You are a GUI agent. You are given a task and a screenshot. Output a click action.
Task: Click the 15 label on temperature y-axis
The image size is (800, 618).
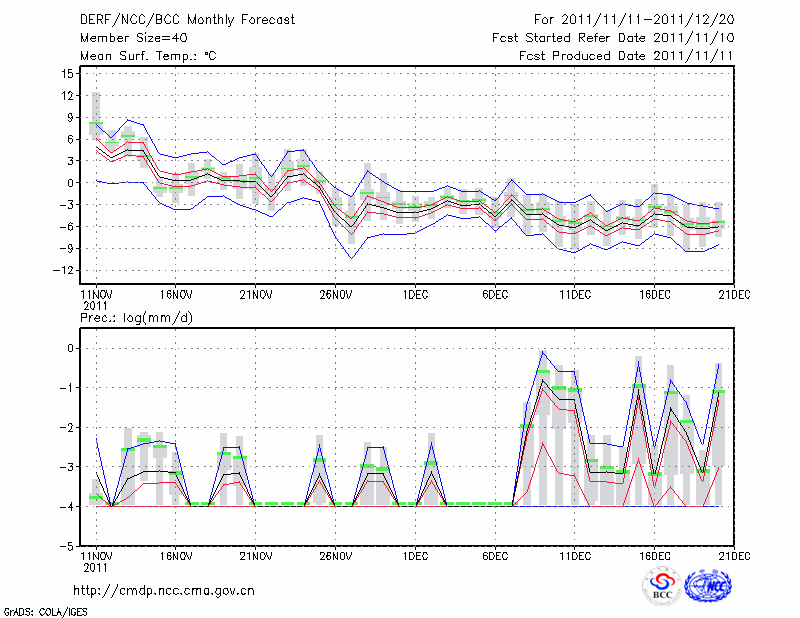point(68,74)
